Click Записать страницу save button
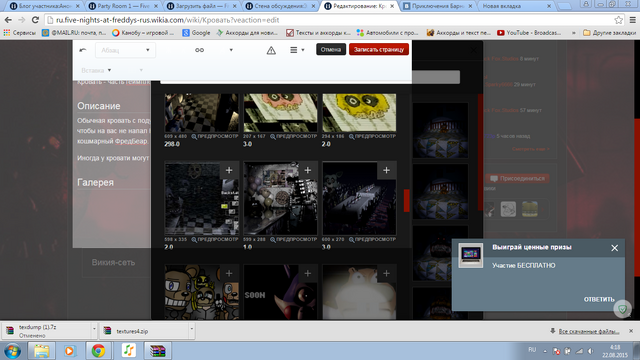 [379, 49]
